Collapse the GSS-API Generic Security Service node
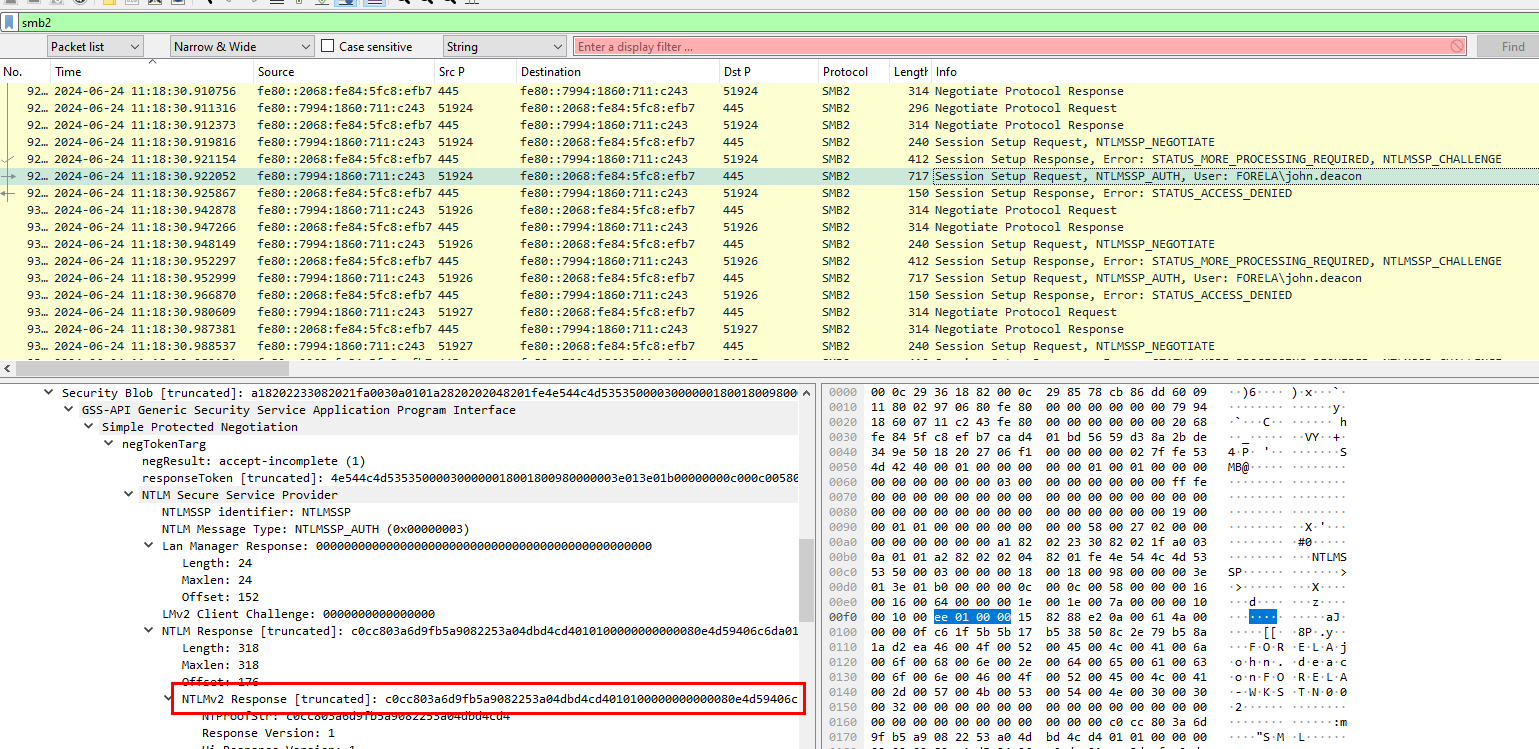The image size is (1539, 749). click(69, 410)
